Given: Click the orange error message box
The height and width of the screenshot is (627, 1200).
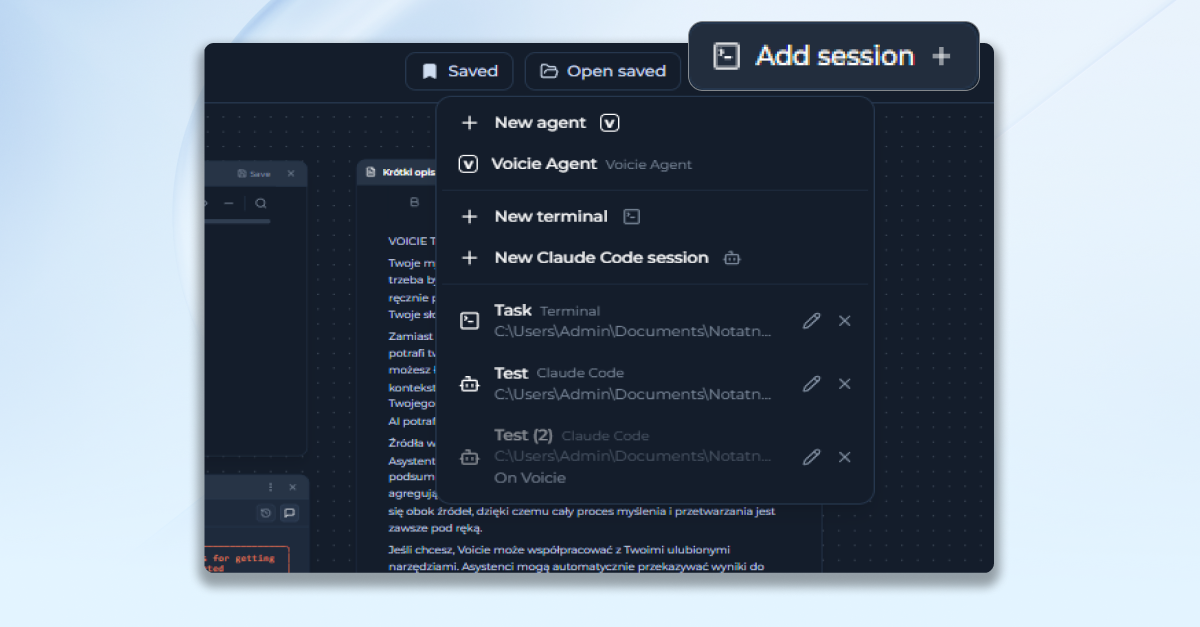Looking at the screenshot, I should [x=246, y=560].
